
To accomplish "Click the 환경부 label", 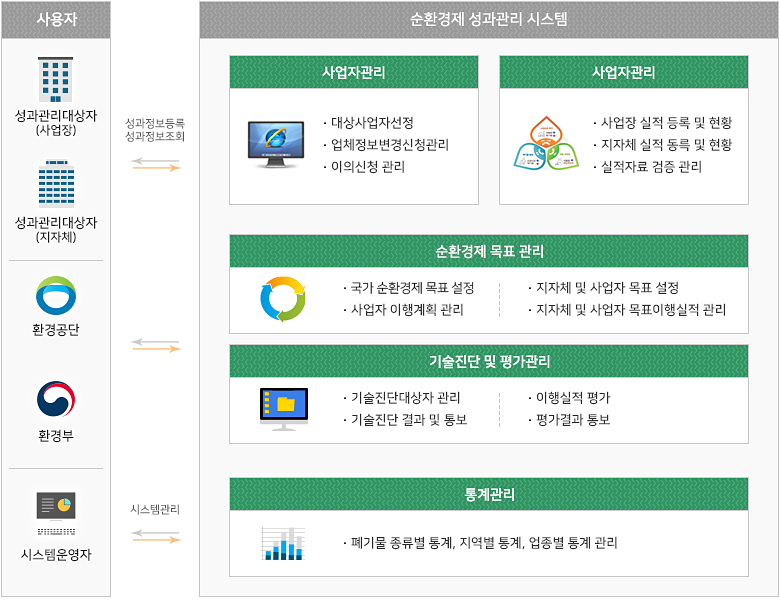I will pos(56,436).
